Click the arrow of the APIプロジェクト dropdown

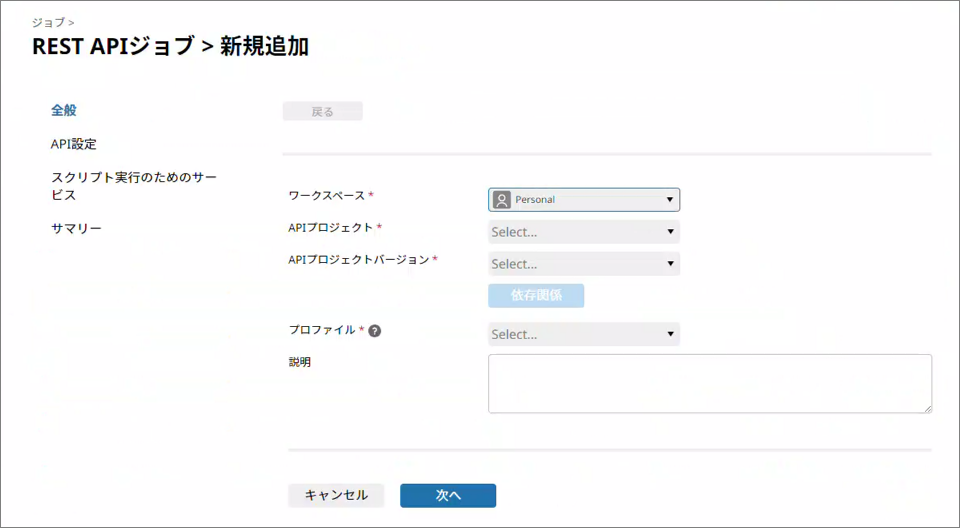click(669, 233)
